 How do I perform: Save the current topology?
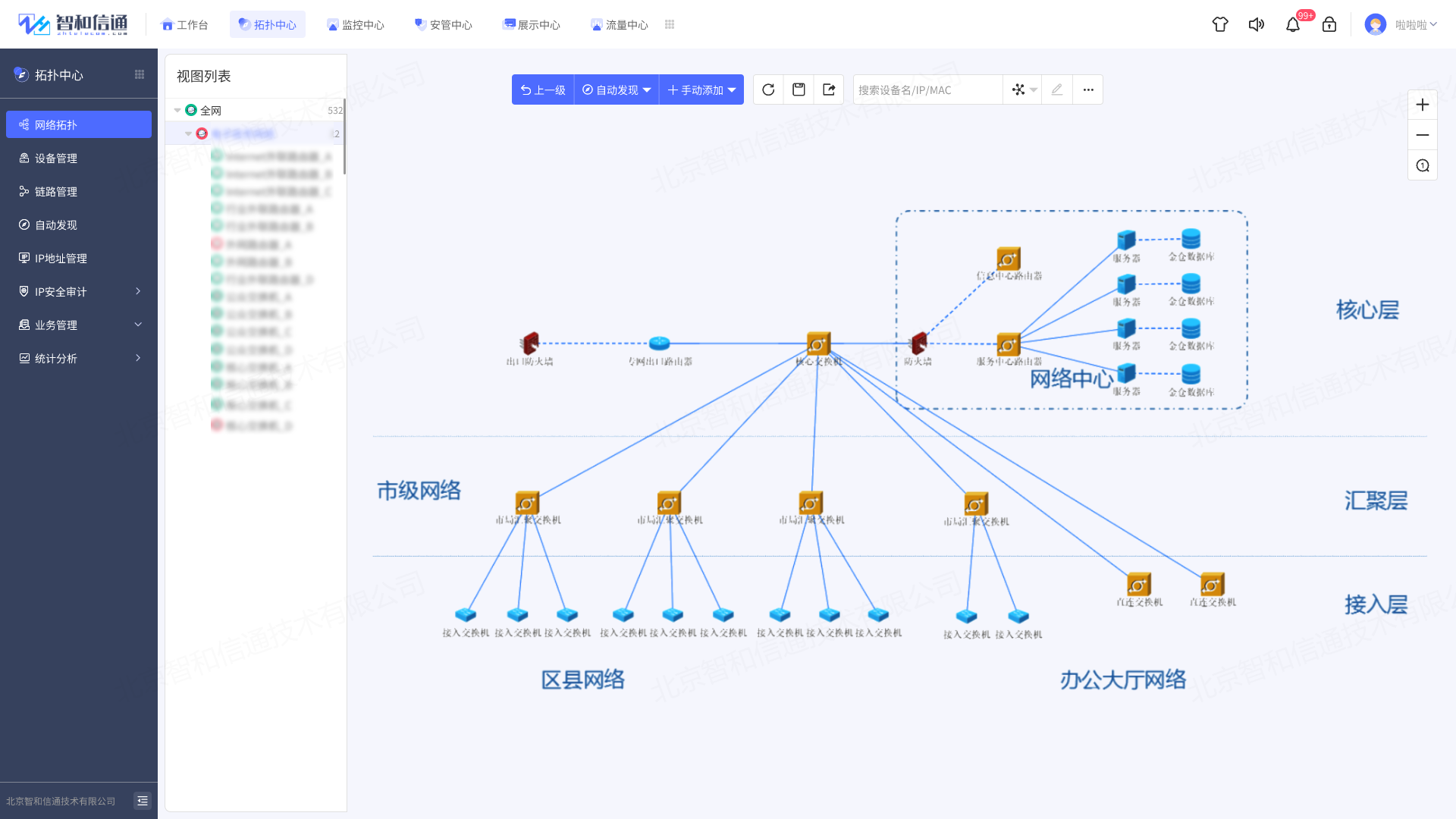pyautogui.click(x=799, y=89)
